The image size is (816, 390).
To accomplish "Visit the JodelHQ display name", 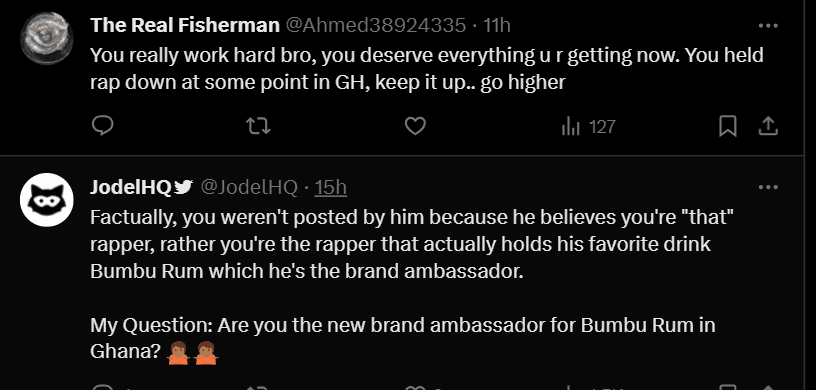I will tap(131, 187).
